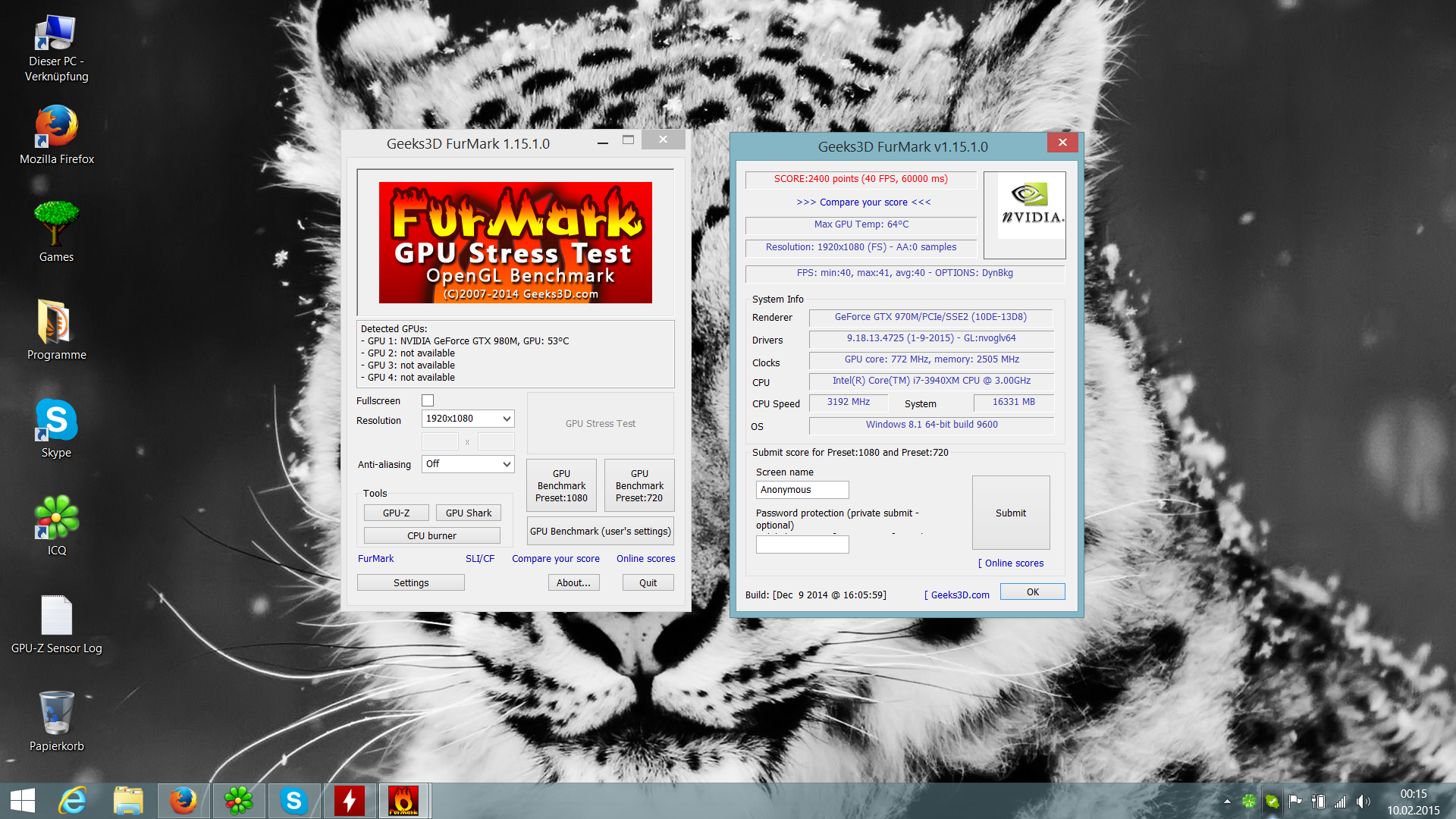Open Action Center flag icon
The height and width of the screenshot is (819, 1456).
tap(1295, 802)
